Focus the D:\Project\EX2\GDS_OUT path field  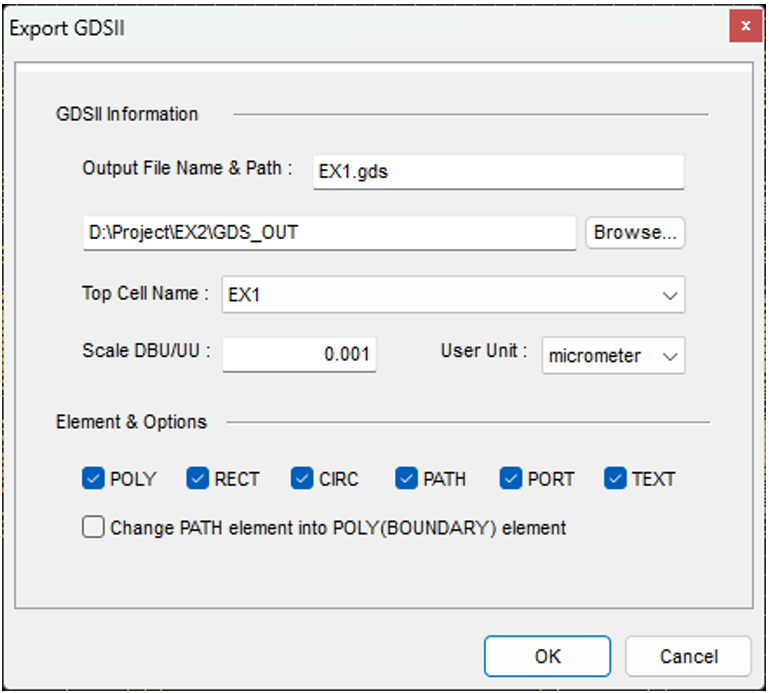tap(330, 233)
